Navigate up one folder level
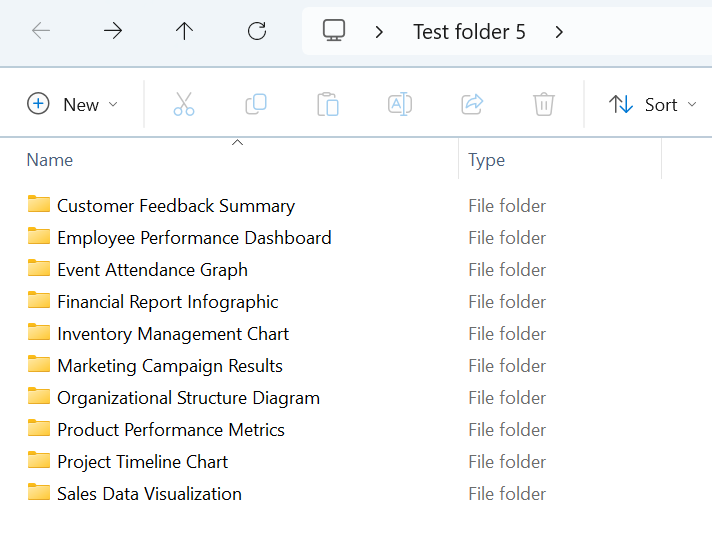The image size is (712, 542). tap(185, 31)
